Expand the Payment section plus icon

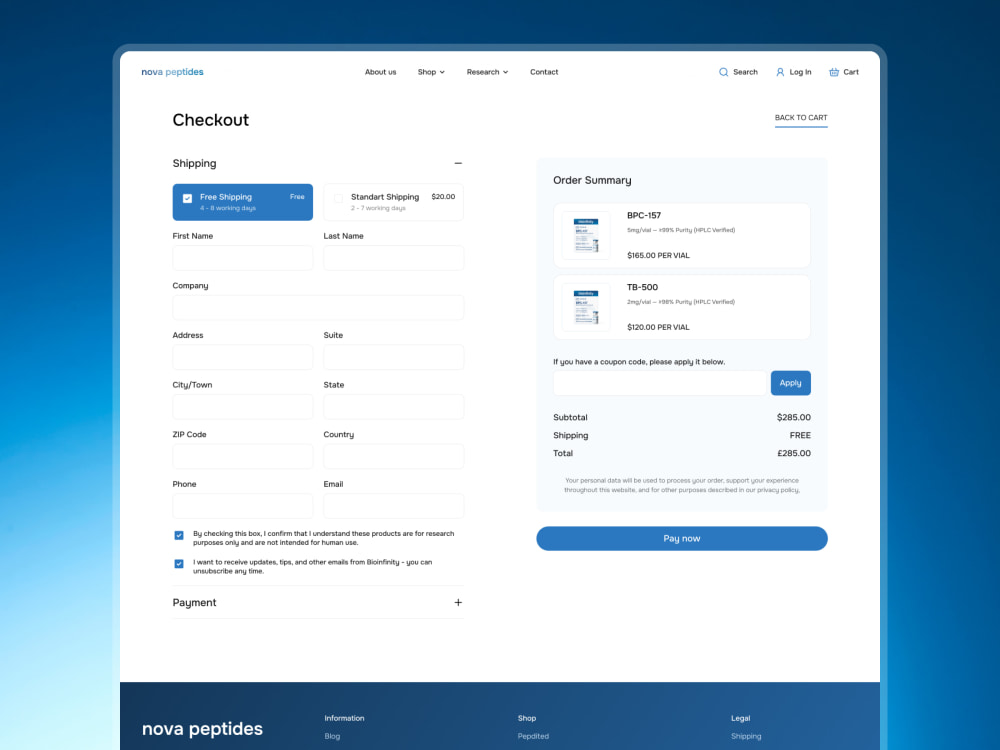(458, 603)
